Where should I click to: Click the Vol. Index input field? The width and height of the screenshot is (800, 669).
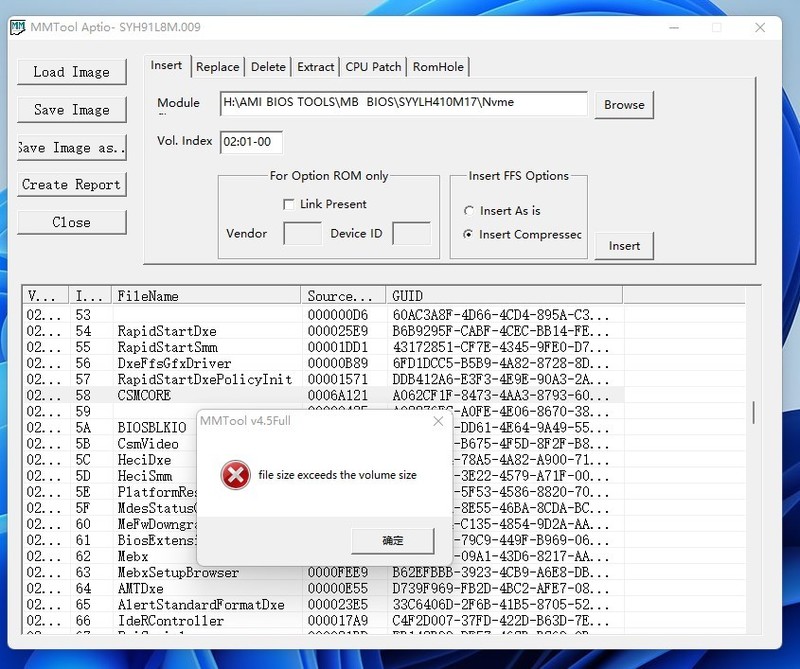tap(251, 142)
